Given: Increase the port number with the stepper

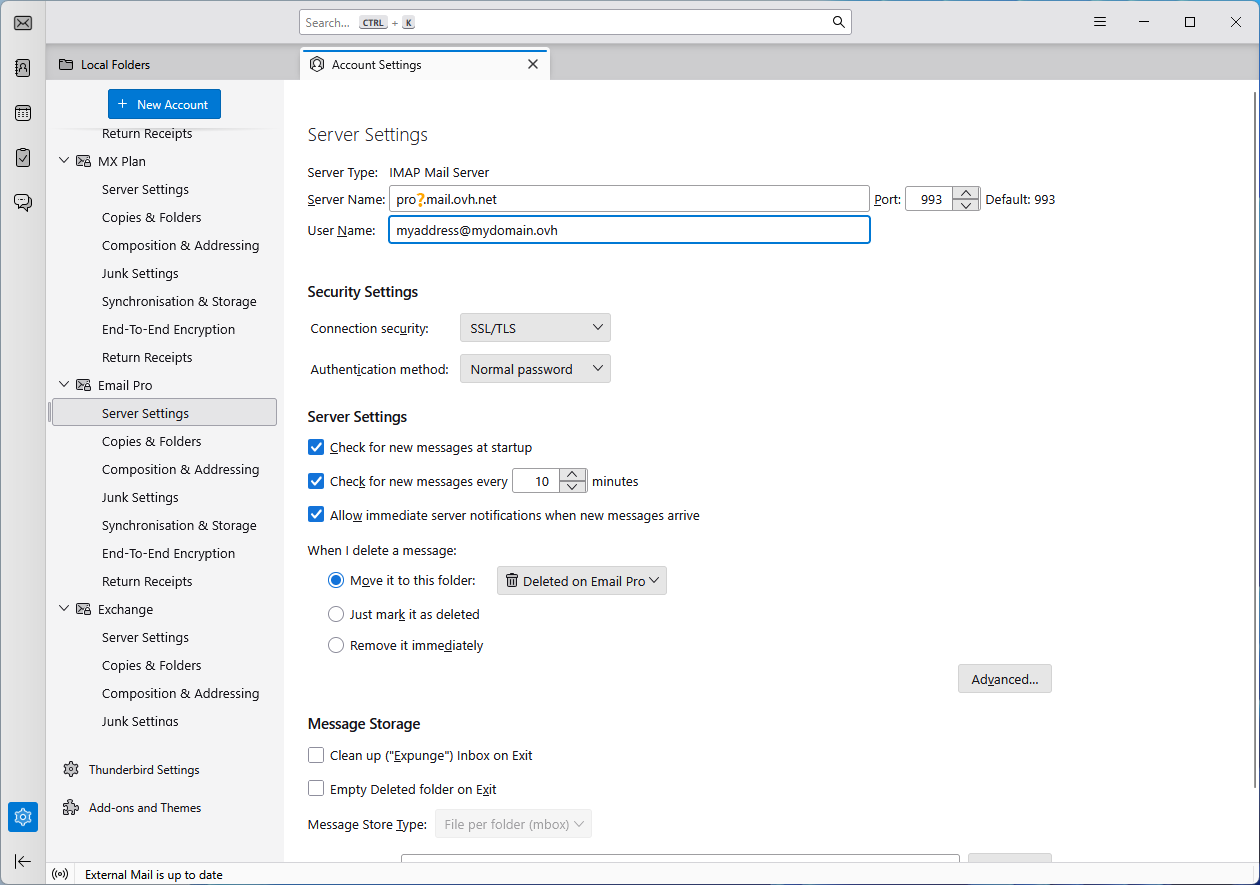Looking at the screenshot, I should 965,193.
